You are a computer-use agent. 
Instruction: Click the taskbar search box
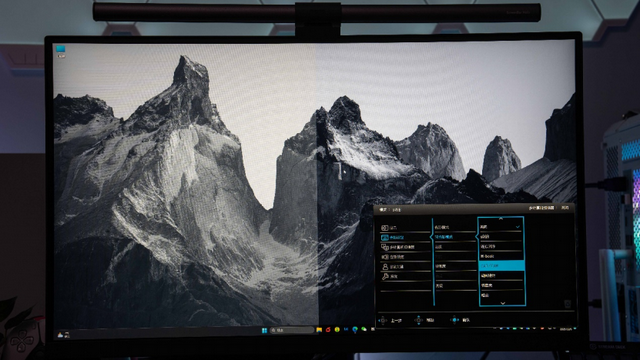click(291, 330)
